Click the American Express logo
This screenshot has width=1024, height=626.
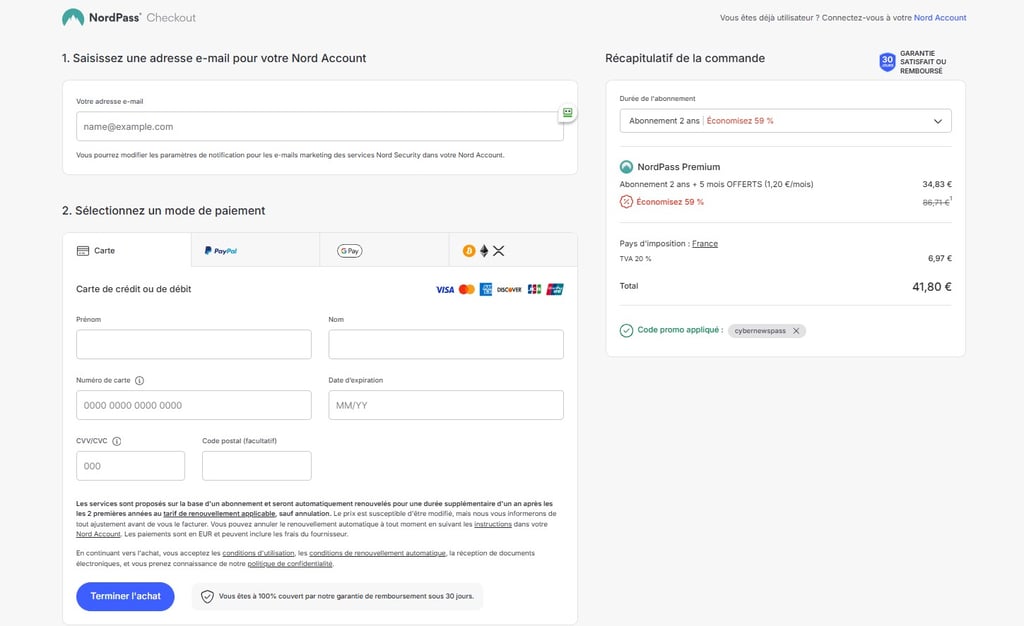coord(486,289)
